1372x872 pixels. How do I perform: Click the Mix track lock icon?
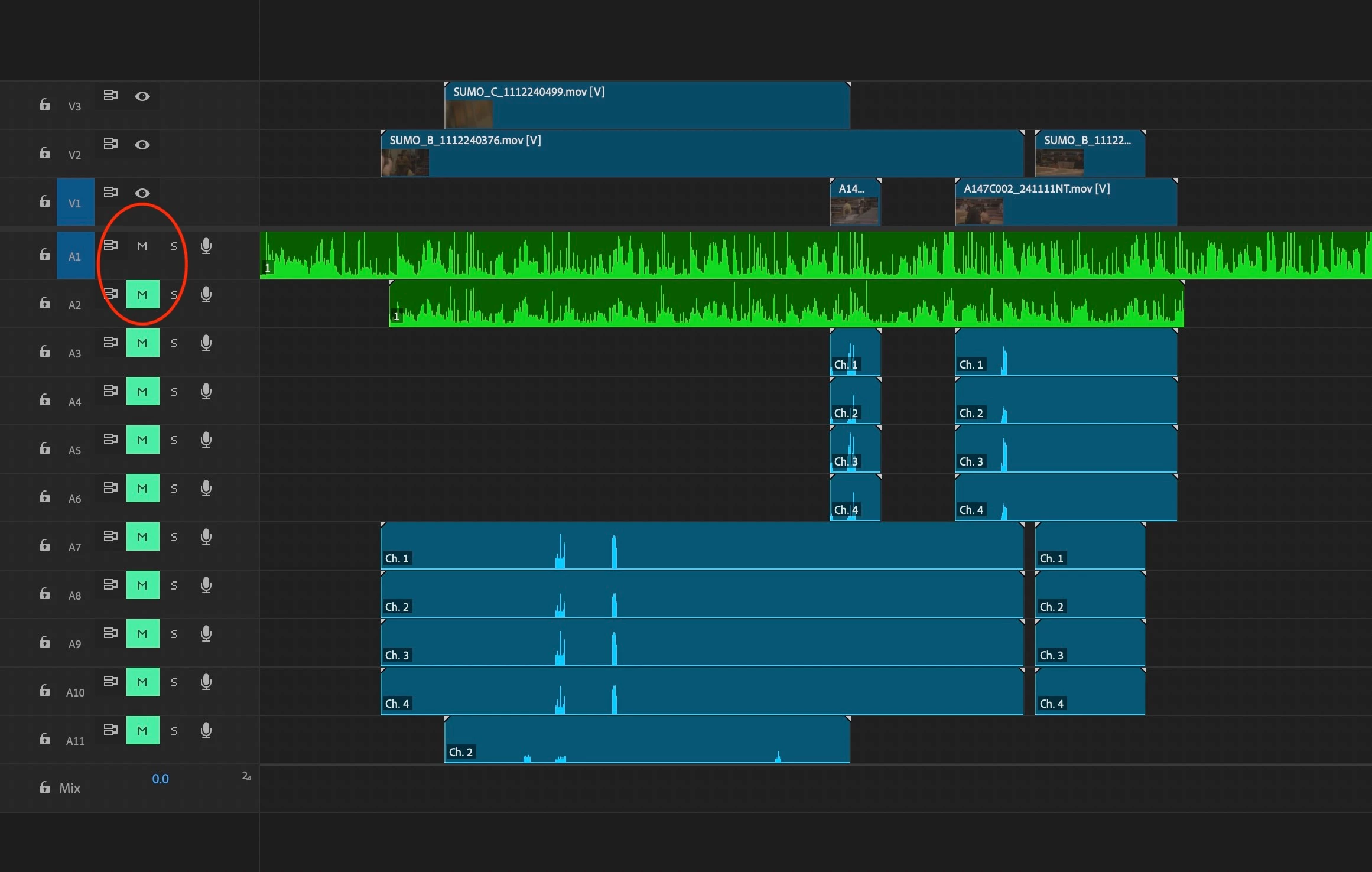(45, 787)
